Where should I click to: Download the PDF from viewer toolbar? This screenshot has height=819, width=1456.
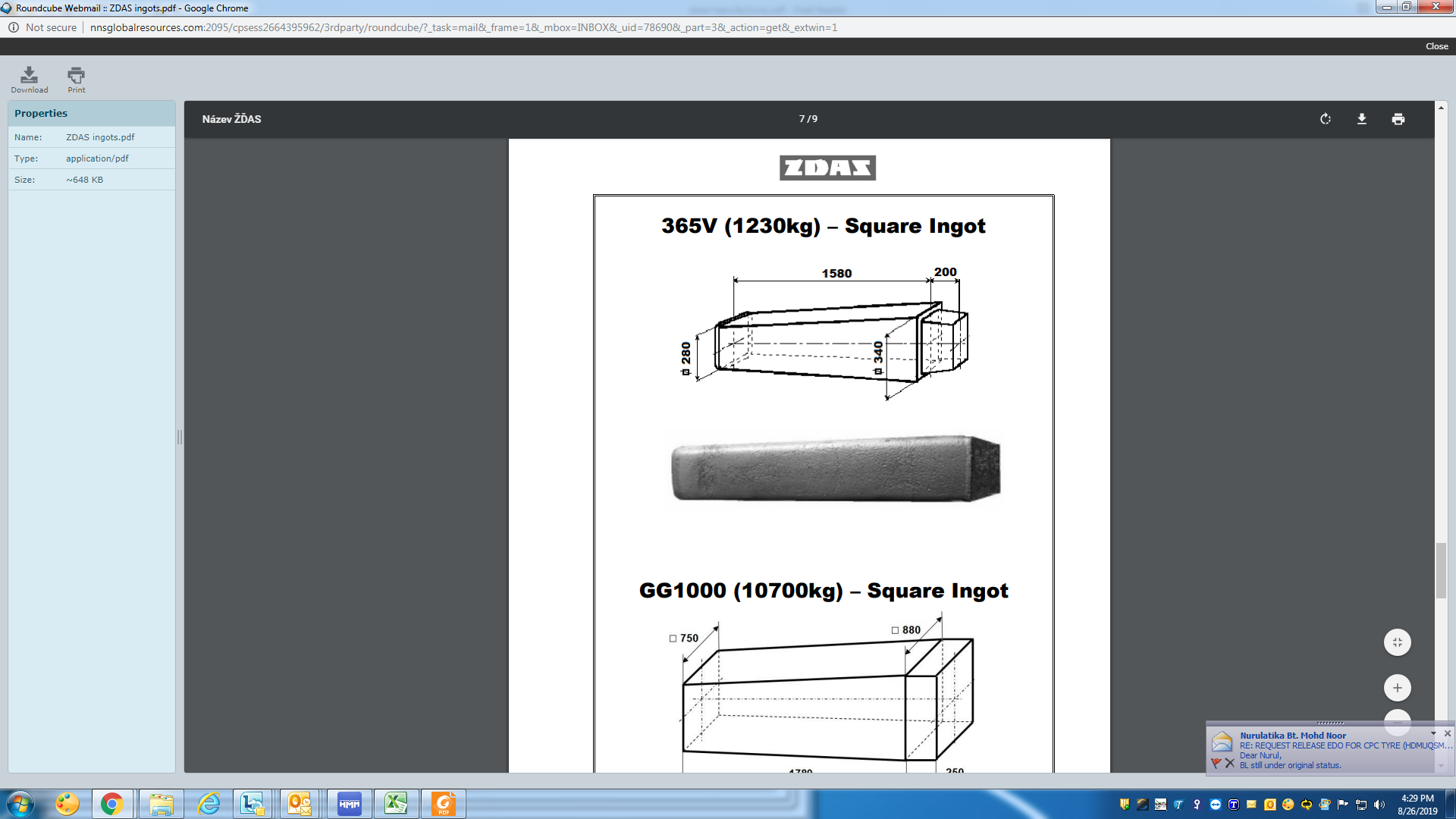[x=1361, y=119]
